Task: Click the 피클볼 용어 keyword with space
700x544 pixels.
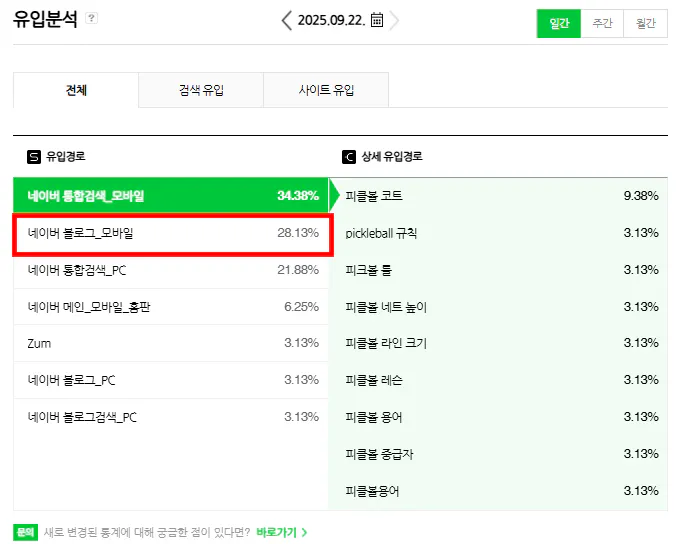Action: 374,417
